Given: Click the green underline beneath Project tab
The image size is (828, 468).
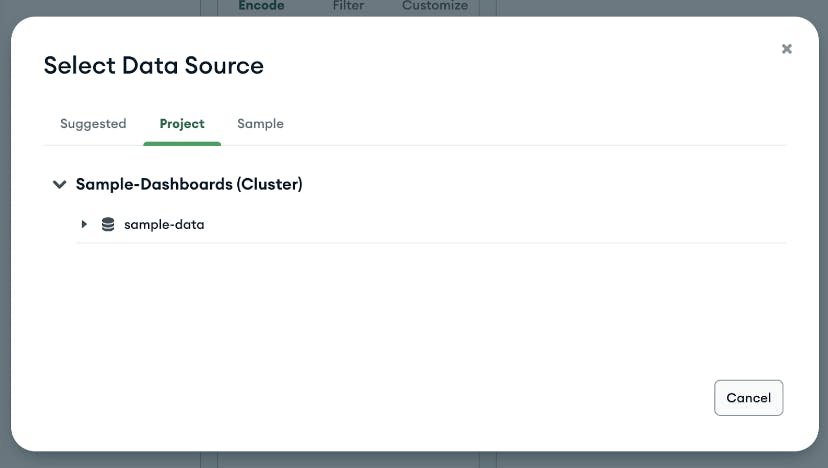Looking at the screenshot, I should (182, 144).
